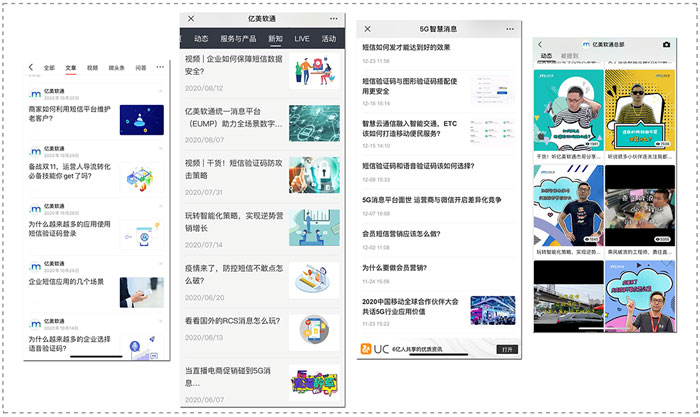Screen dimensions: 700x417
Task: Open 为什么要做会员营销 article
Action: (394, 268)
